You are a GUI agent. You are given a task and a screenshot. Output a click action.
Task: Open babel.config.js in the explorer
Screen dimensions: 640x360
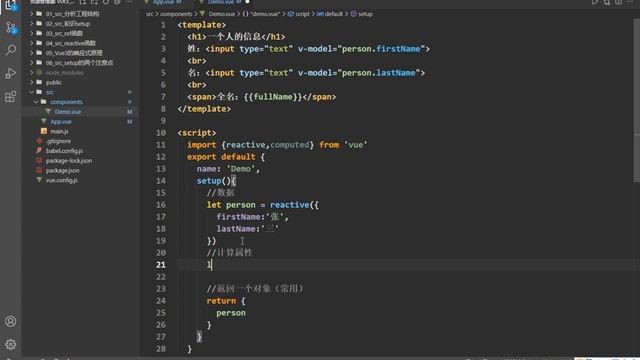coord(64,151)
